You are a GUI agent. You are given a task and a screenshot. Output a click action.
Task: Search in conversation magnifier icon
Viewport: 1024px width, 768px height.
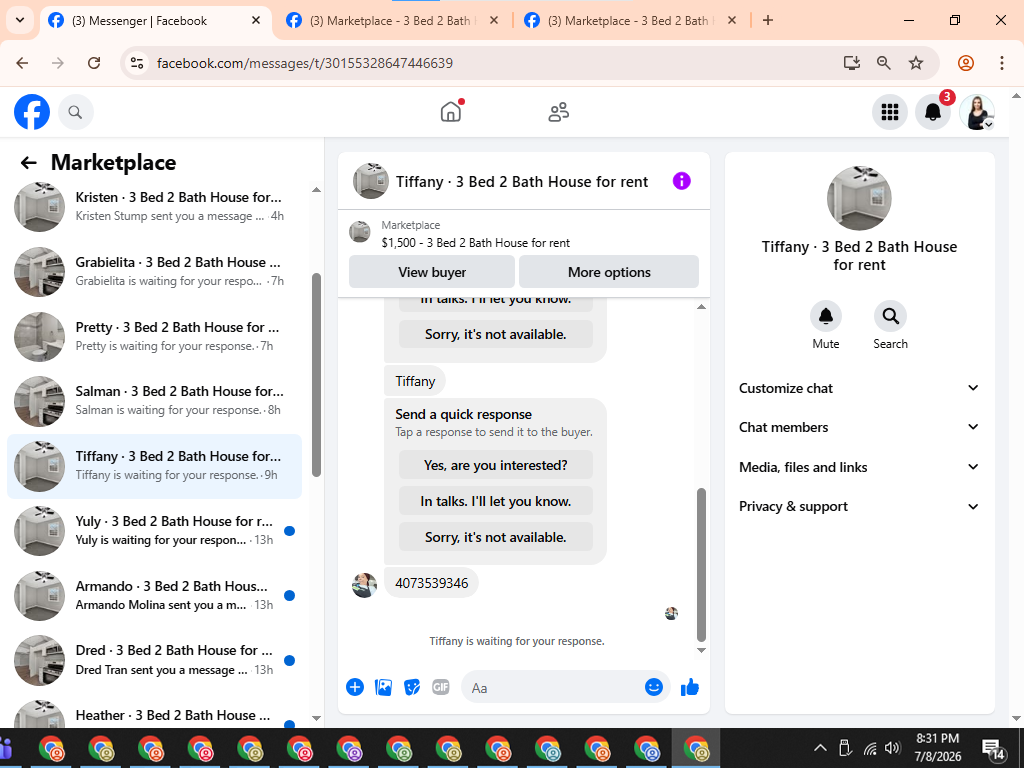coord(890,316)
